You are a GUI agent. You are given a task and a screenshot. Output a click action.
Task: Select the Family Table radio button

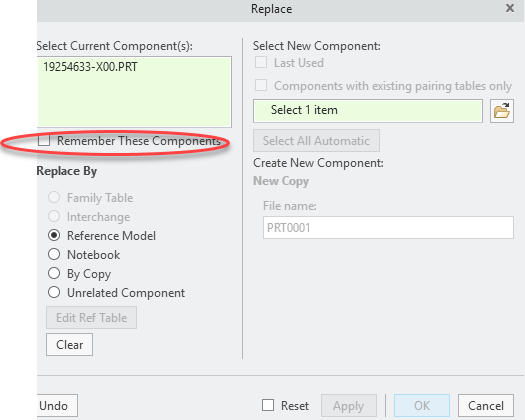point(54,197)
